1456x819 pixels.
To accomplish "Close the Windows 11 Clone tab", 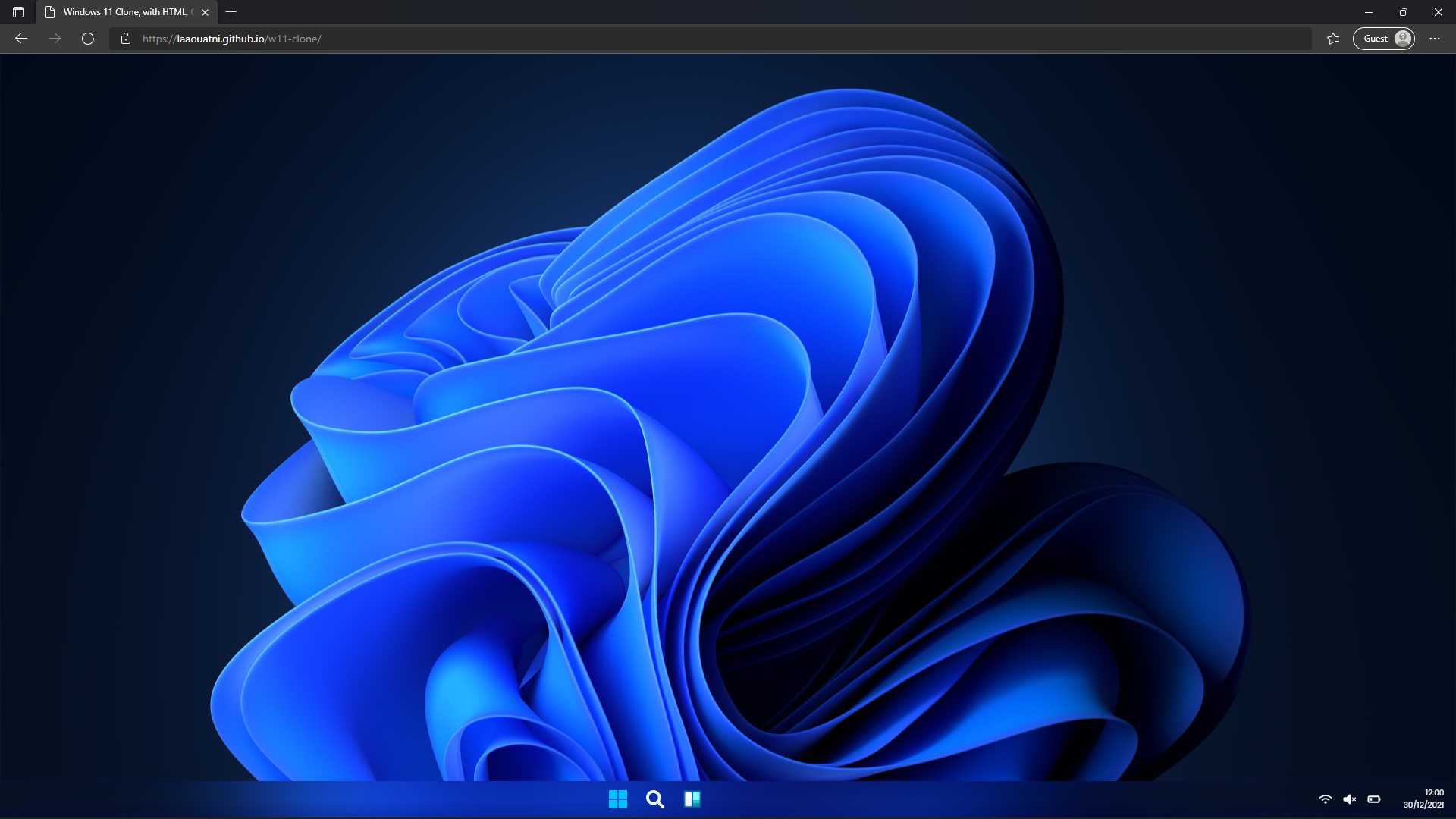I will click(x=204, y=12).
